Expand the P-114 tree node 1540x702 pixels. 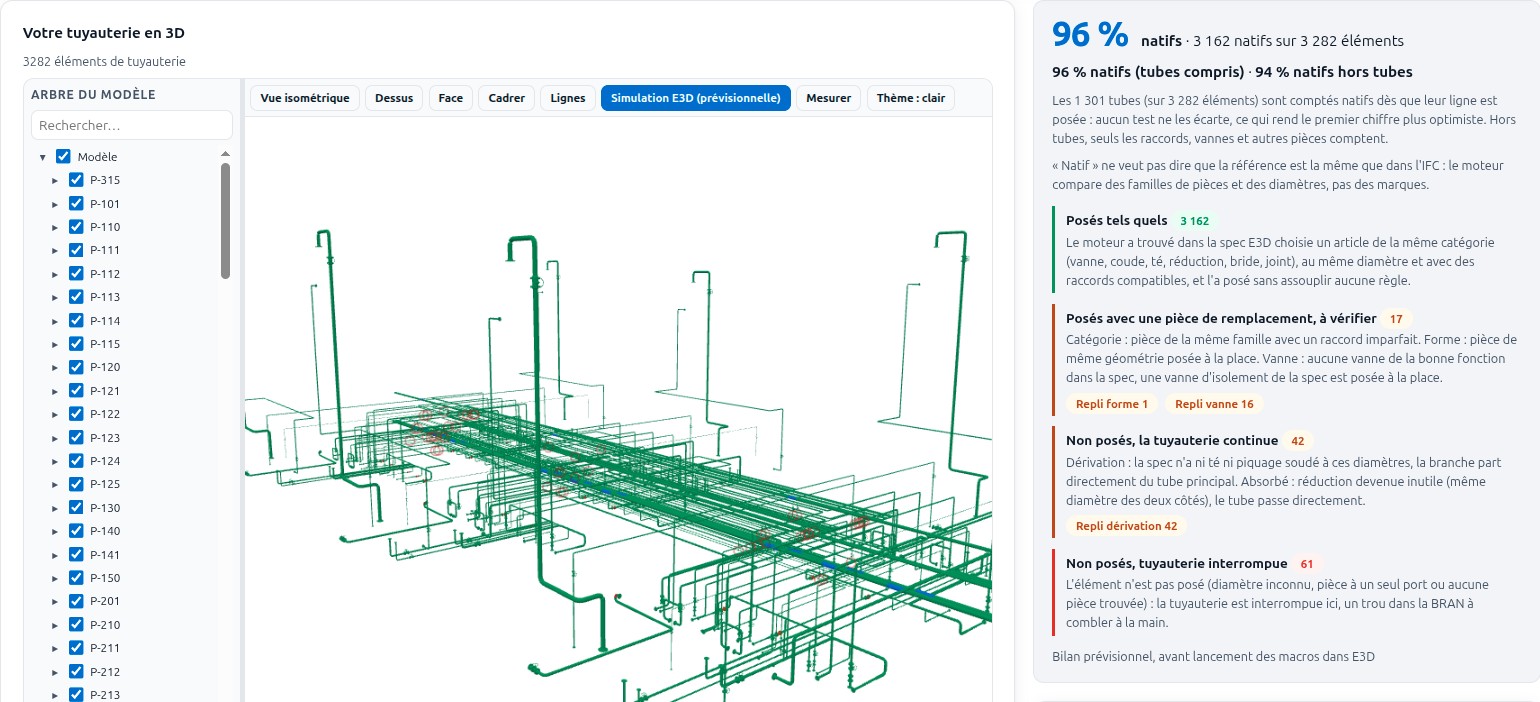coord(55,320)
